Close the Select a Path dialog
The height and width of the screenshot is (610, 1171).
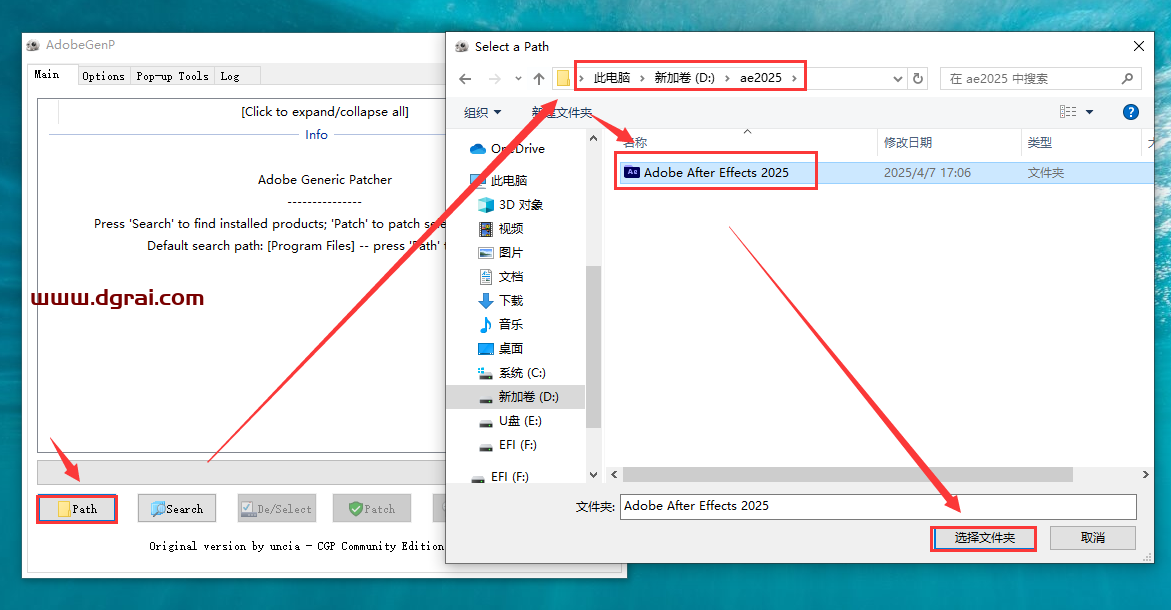pos(1139,46)
